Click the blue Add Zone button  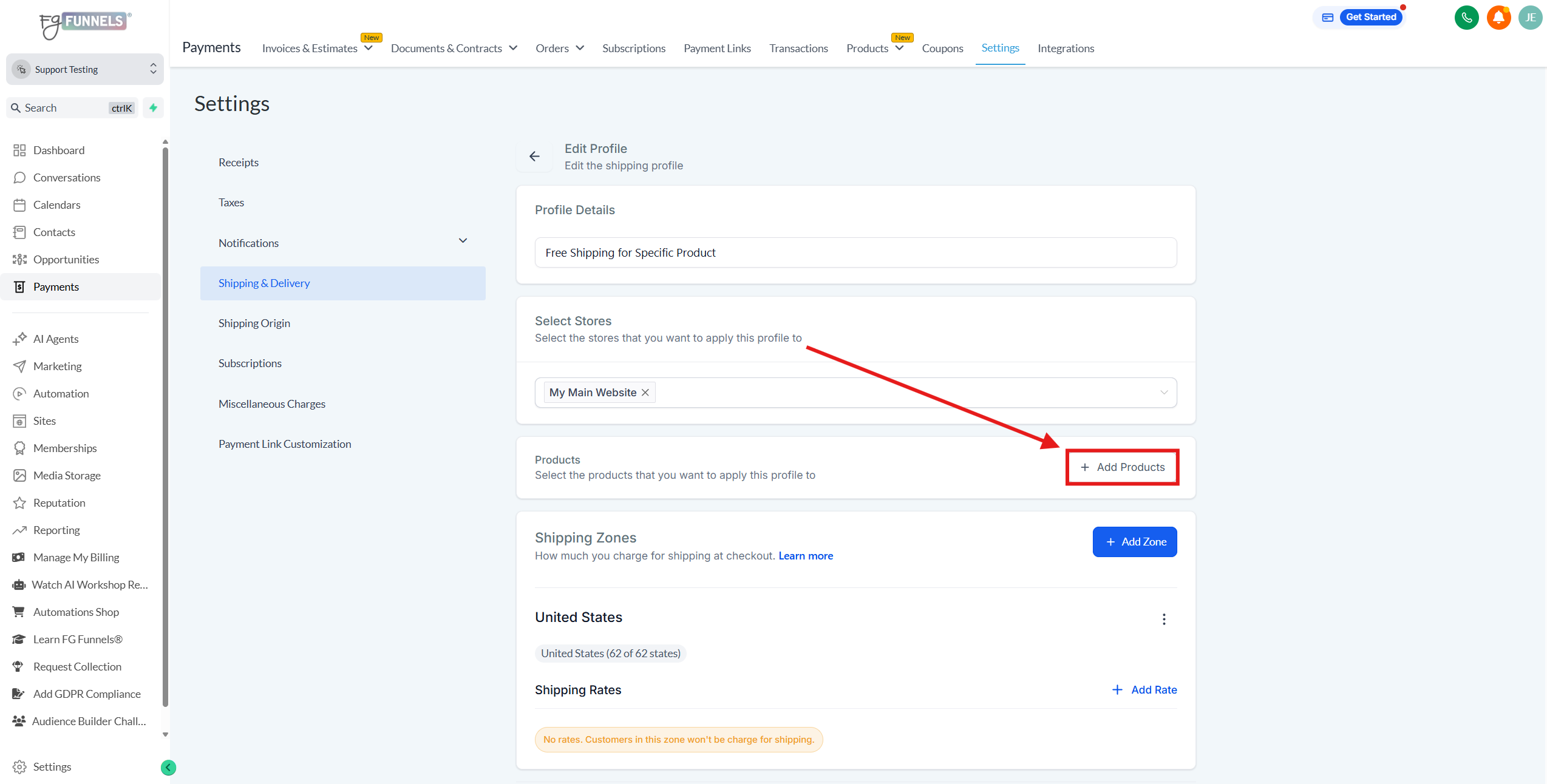(1134, 542)
